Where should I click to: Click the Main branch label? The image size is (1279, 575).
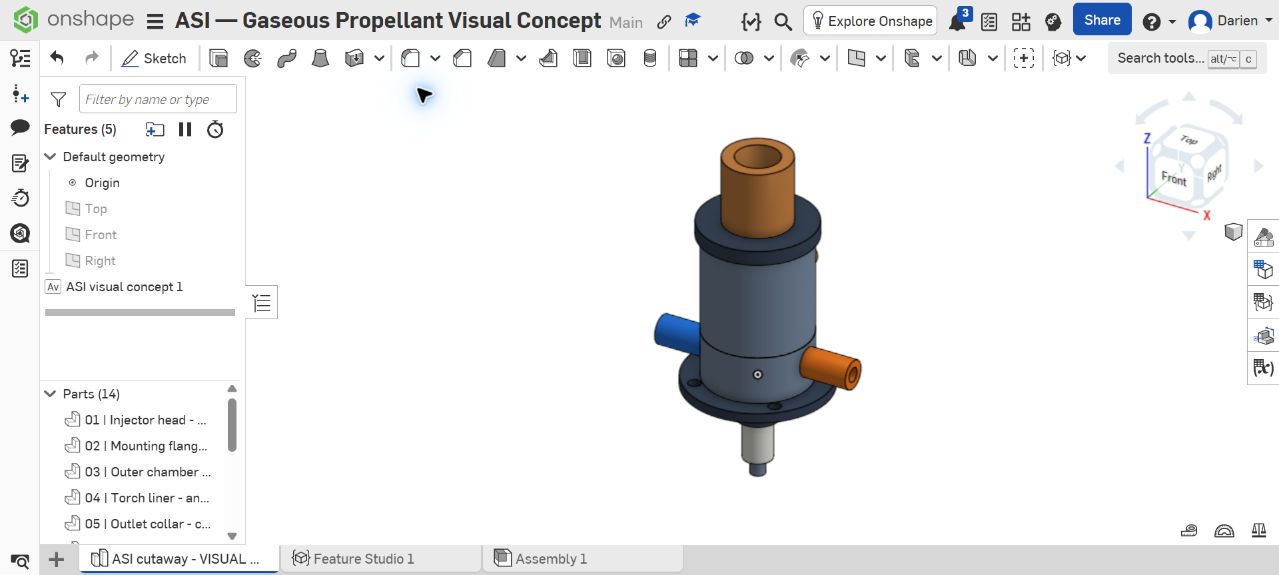pos(626,22)
